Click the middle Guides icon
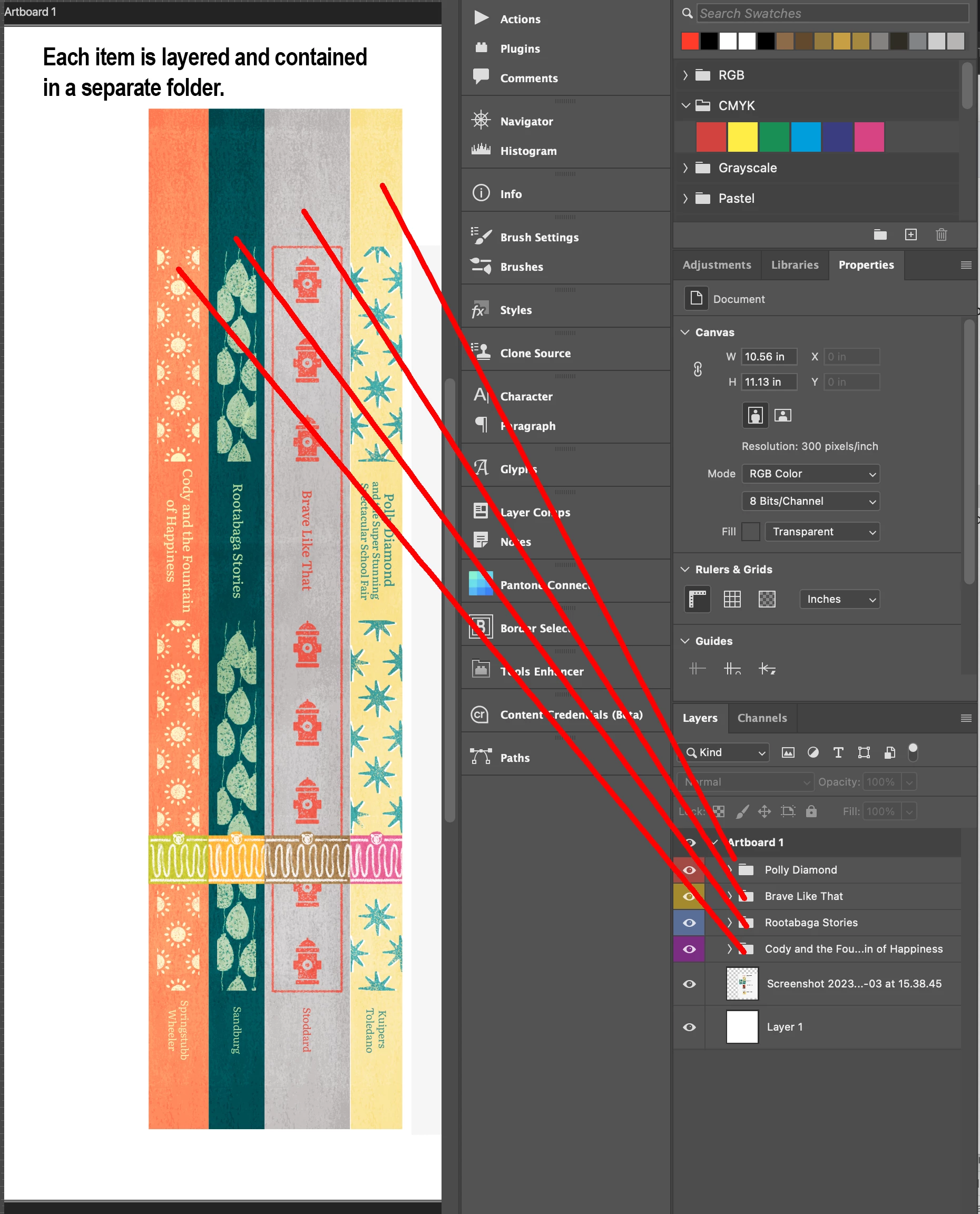980x1214 pixels. pos(732,669)
